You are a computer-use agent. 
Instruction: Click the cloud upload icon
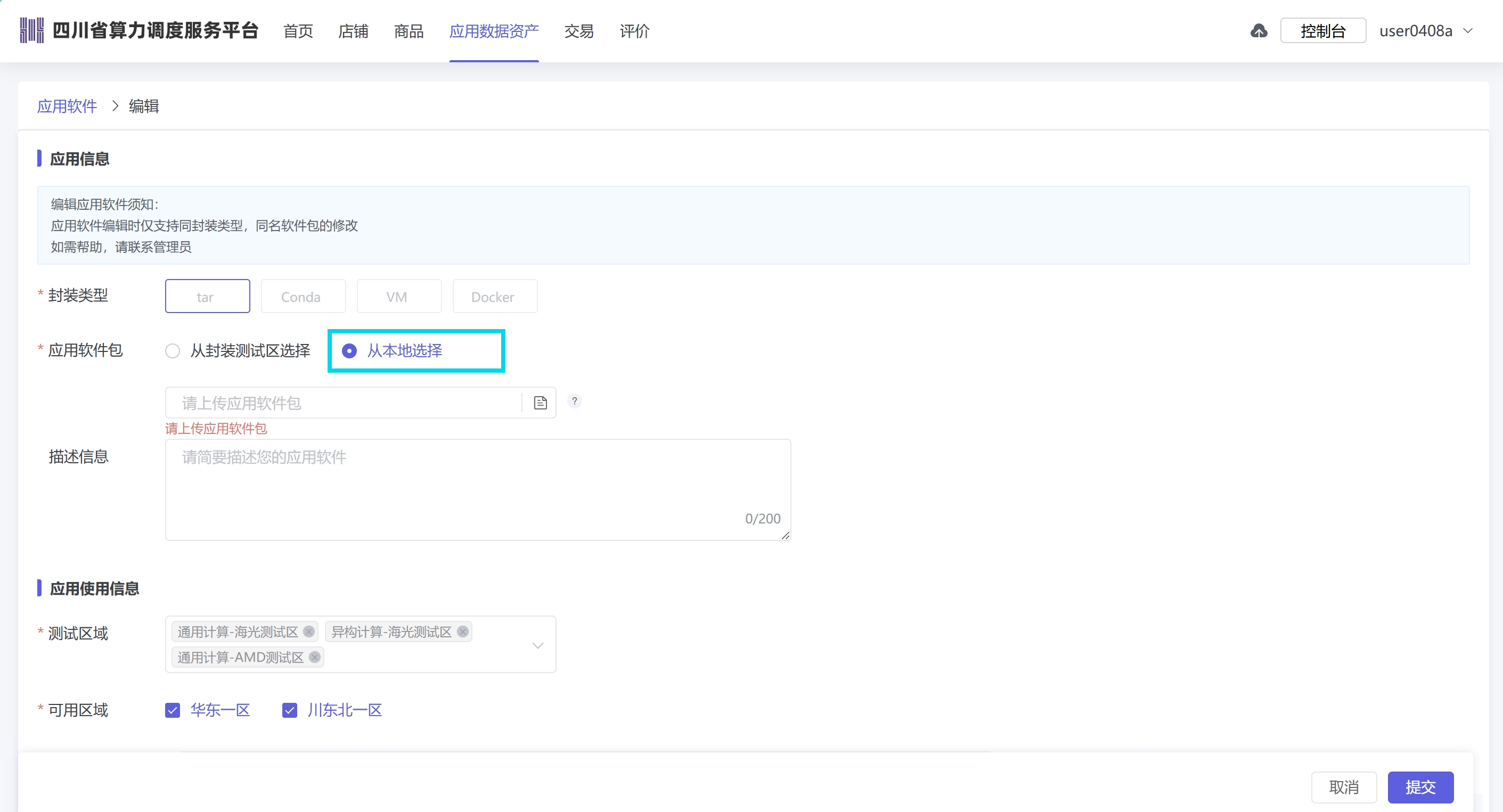pyautogui.click(x=1259, y=30)
